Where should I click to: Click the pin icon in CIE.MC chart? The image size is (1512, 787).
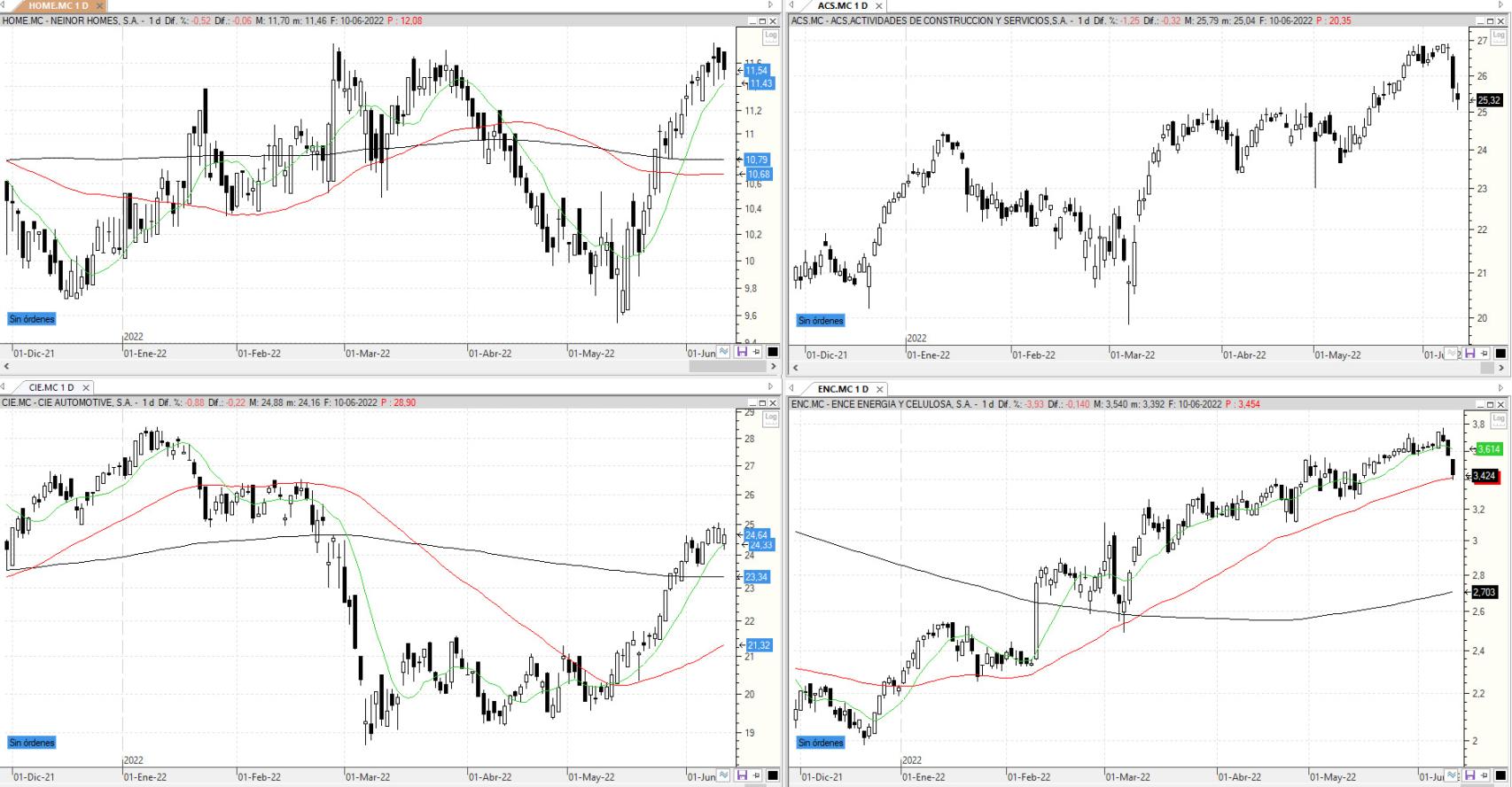[756, 776]
